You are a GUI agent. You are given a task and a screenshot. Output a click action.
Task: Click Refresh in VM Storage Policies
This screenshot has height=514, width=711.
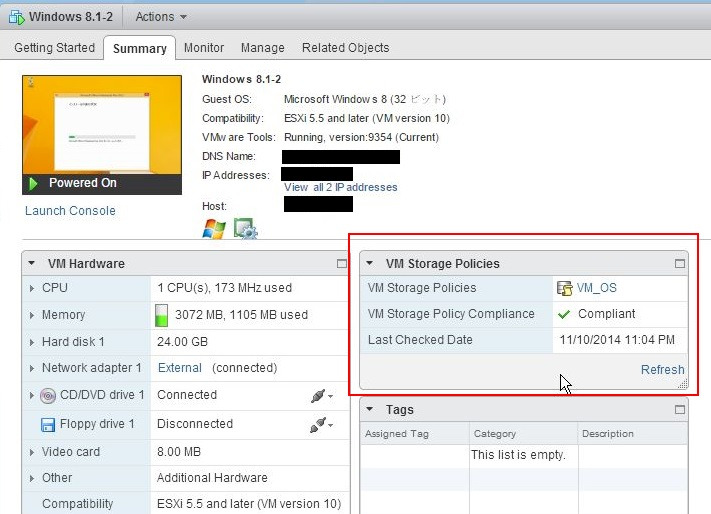(662, 370)
